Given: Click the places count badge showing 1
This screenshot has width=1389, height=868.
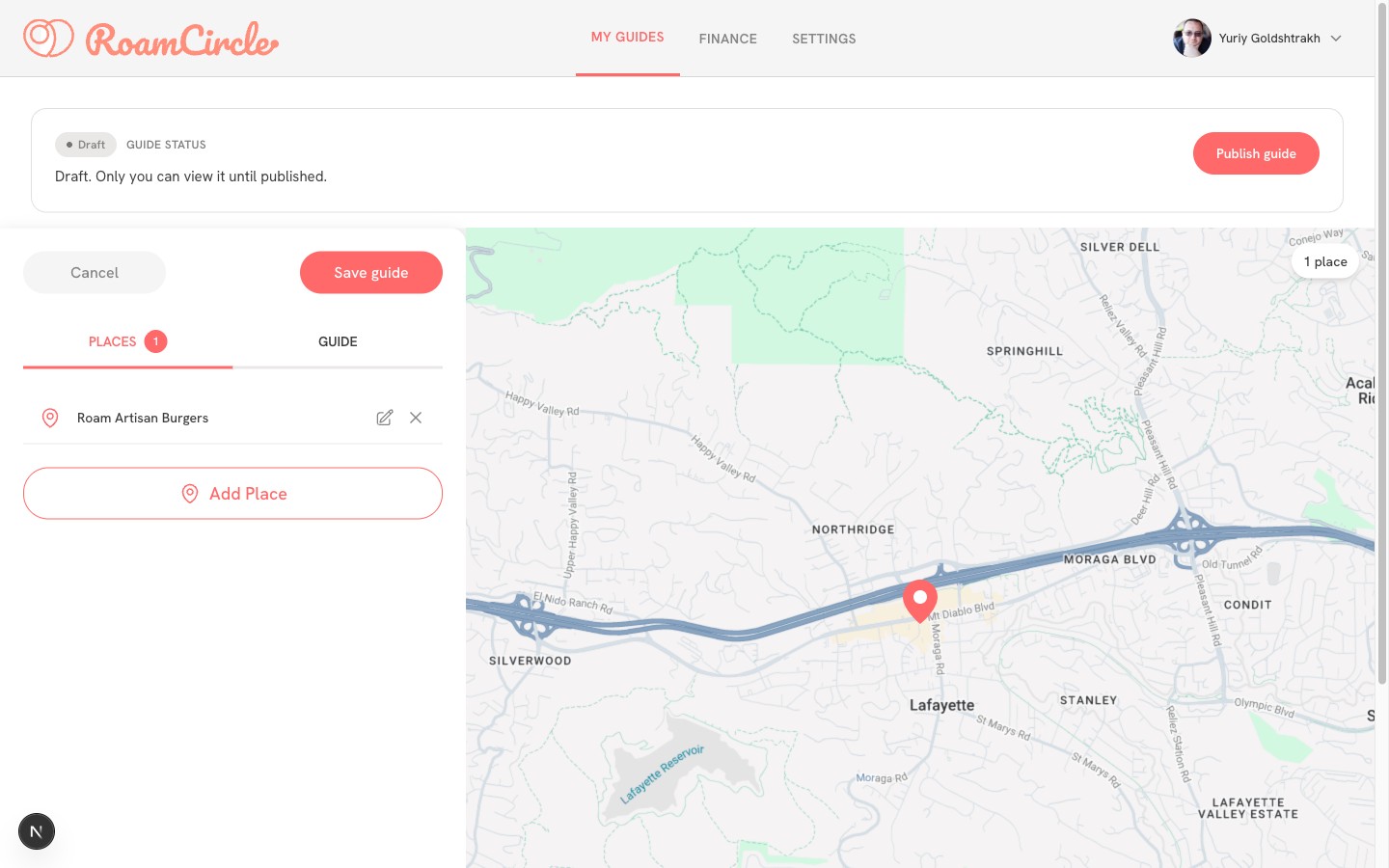Looking at the screenshot, I should (155, 341).
